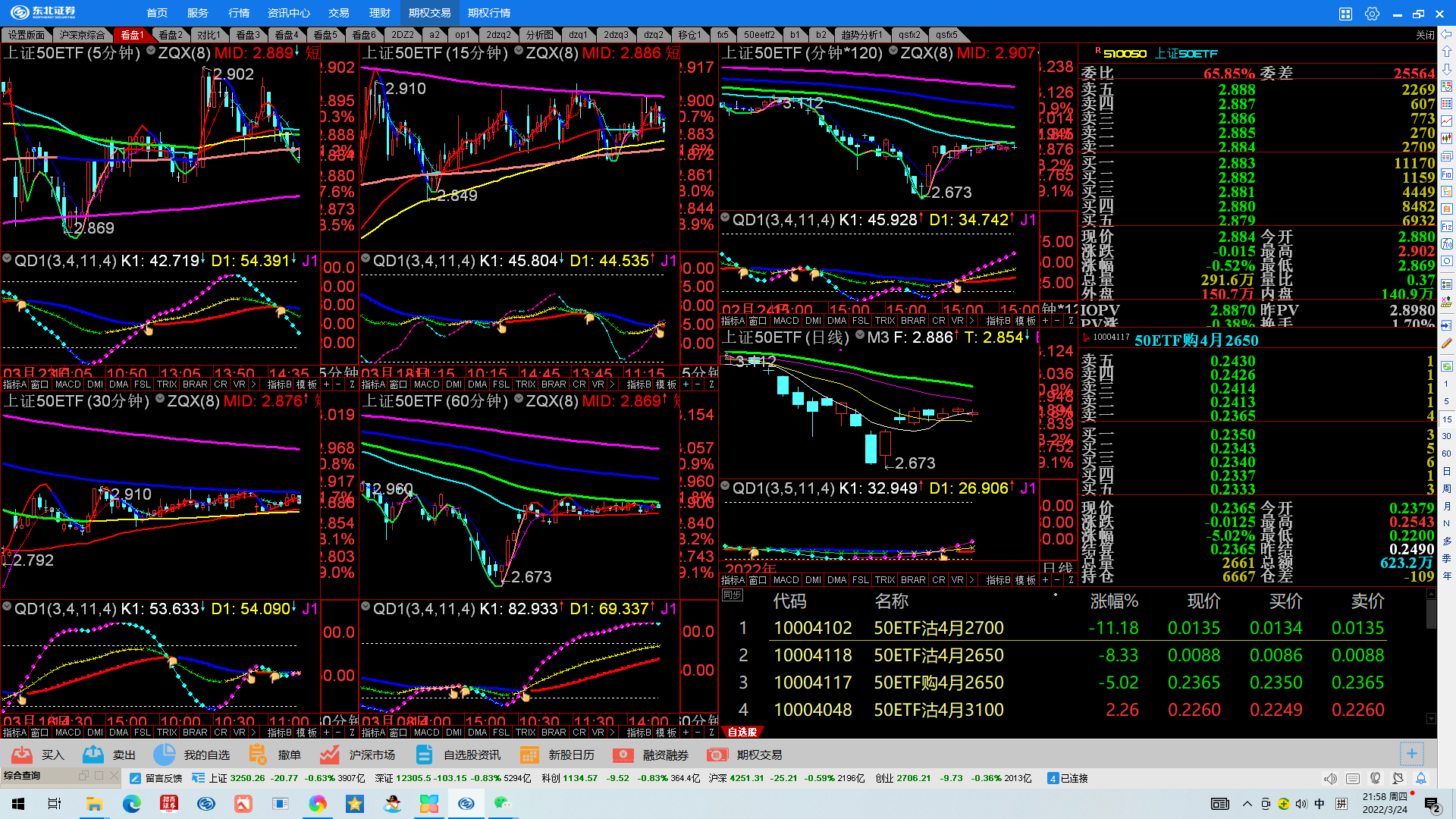Click the 留言反馈 feedback icon in status bar
1456x819 pixels.
click(x=136, y=778)
